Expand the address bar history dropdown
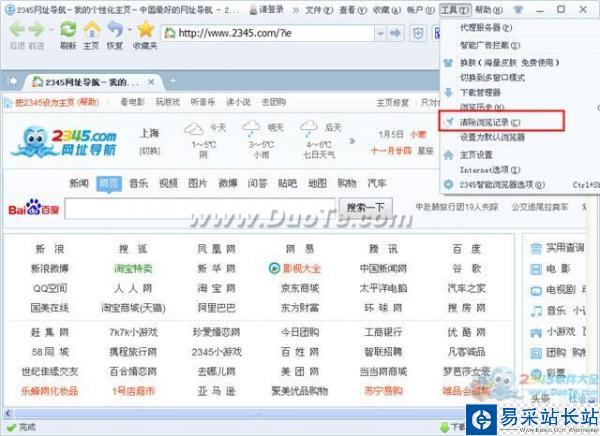Viewport: 600px width, 436px height. pos(380,34)
